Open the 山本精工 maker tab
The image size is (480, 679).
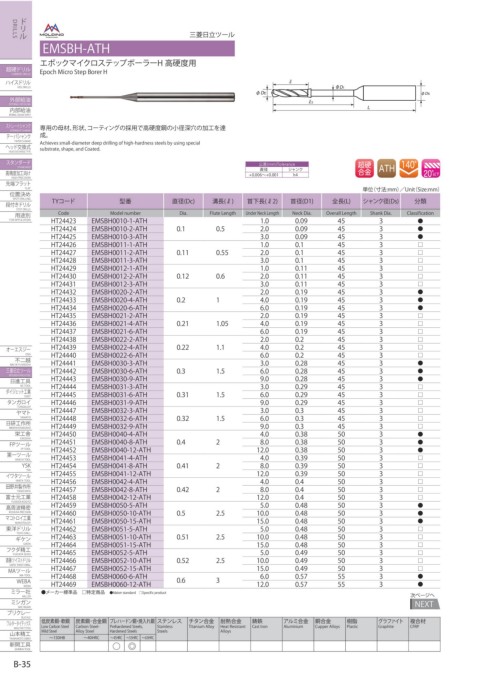tap(16, 635)
